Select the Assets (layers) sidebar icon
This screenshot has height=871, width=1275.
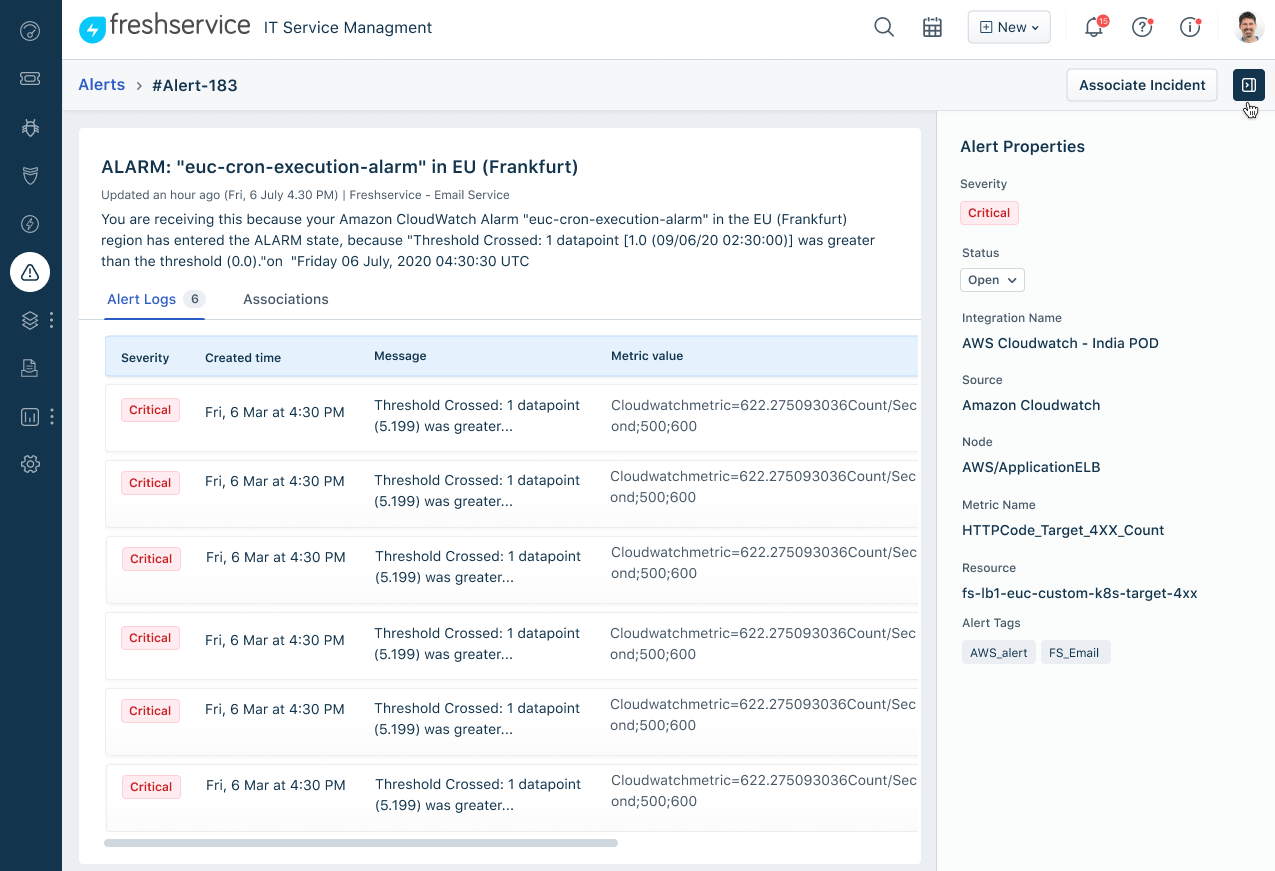tap(30, 320)
